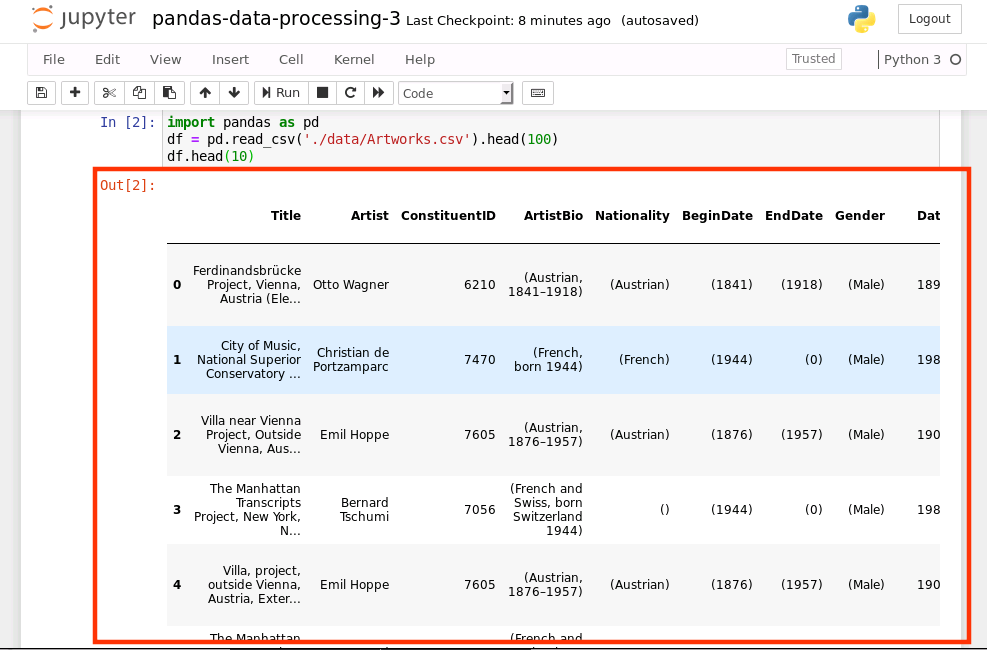Click row index 2 label
The height and width of the screenshot is (650, 987).
177,435
